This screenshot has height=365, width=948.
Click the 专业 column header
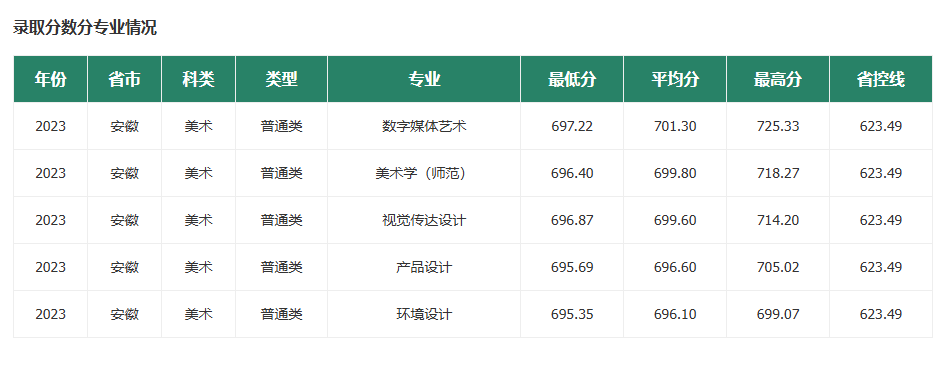(424, 79)
